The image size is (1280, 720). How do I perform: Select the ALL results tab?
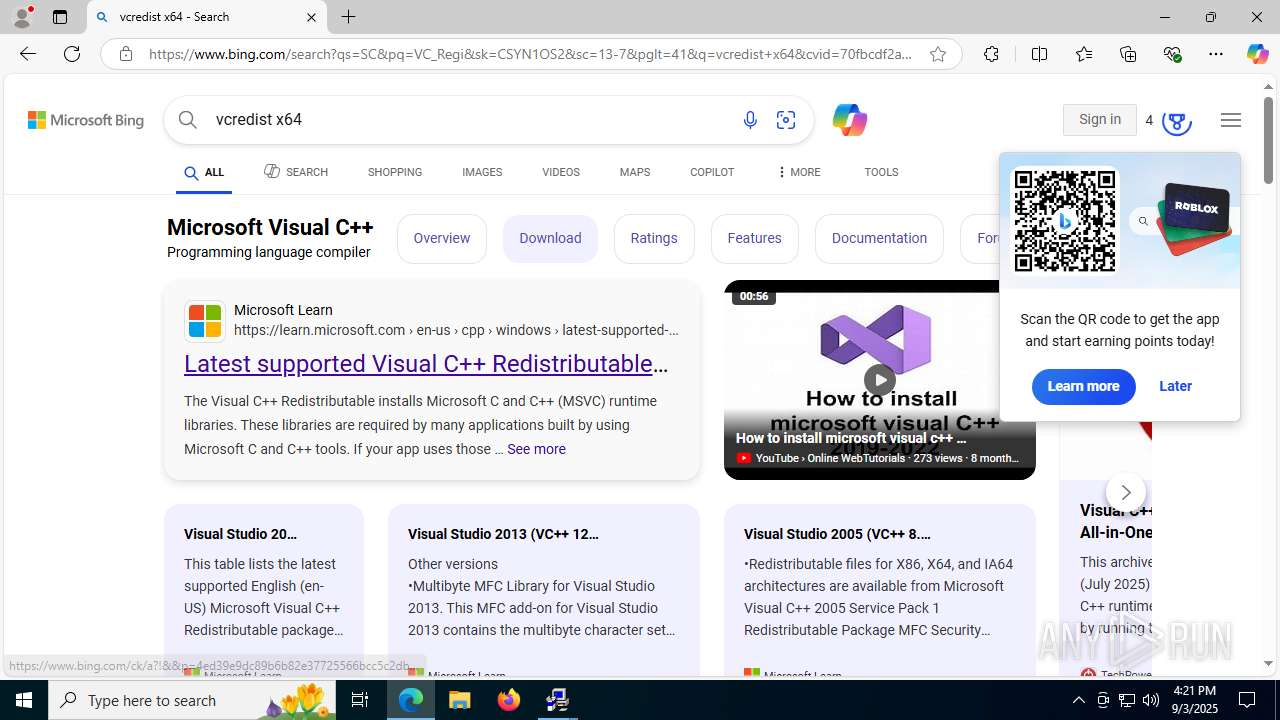[x=204, y=173]
